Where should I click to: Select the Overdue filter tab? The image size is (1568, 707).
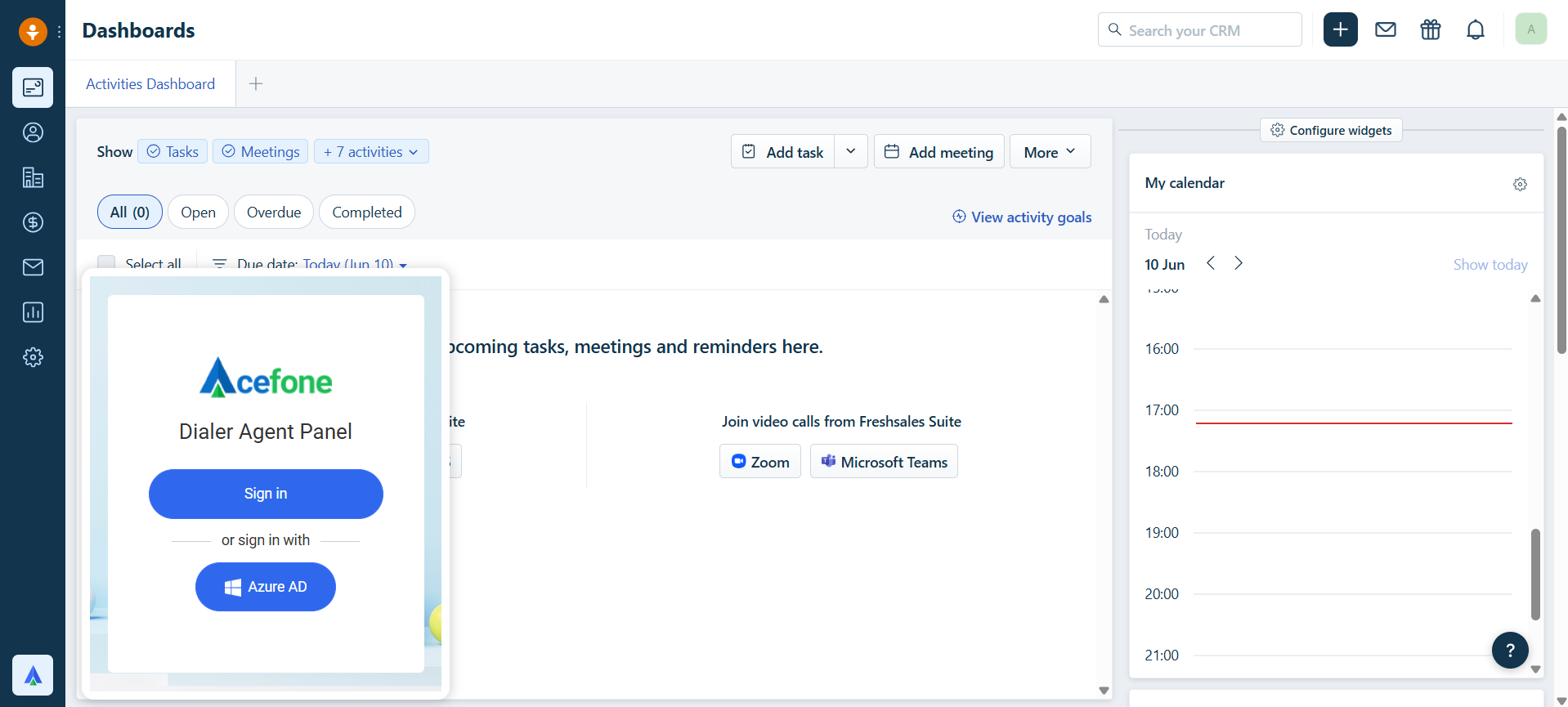pos(274,212)
